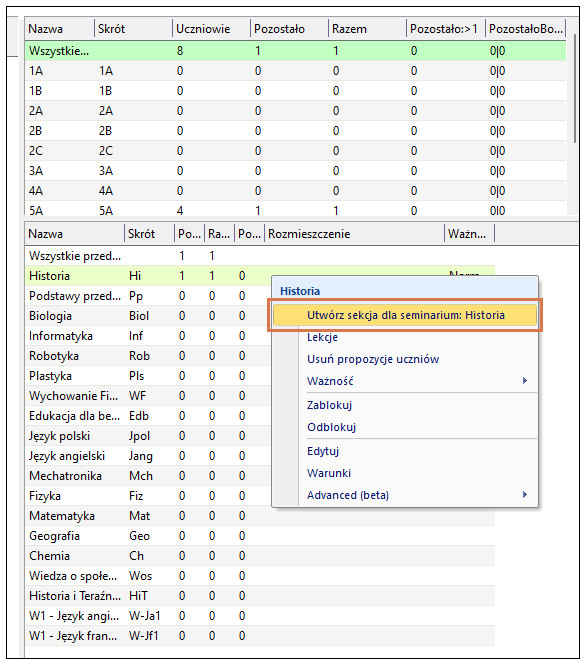Select class row 2A
This screenshot has width=586, height=665.
296,111
